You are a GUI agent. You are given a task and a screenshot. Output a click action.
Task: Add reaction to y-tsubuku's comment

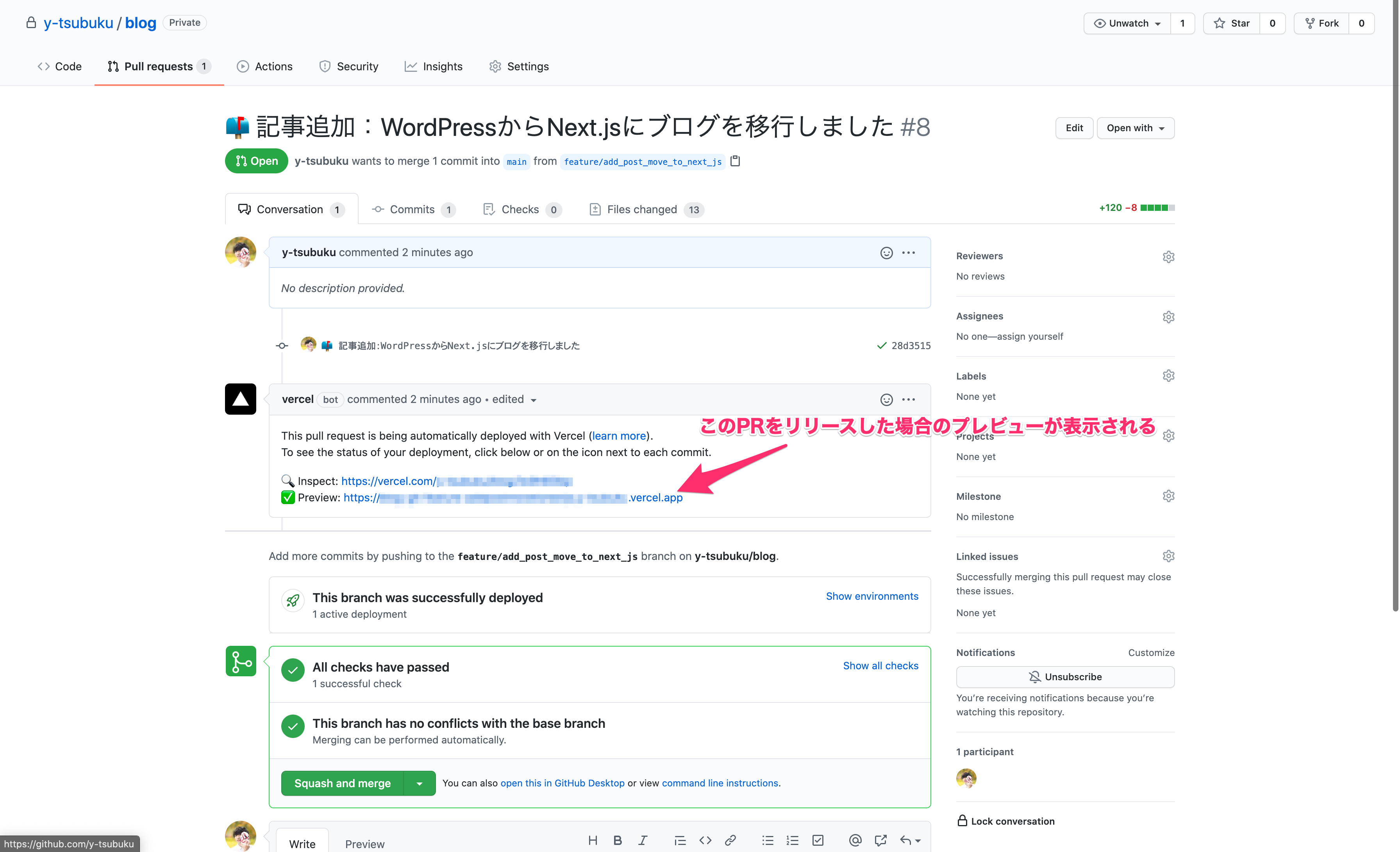(886, 253)
